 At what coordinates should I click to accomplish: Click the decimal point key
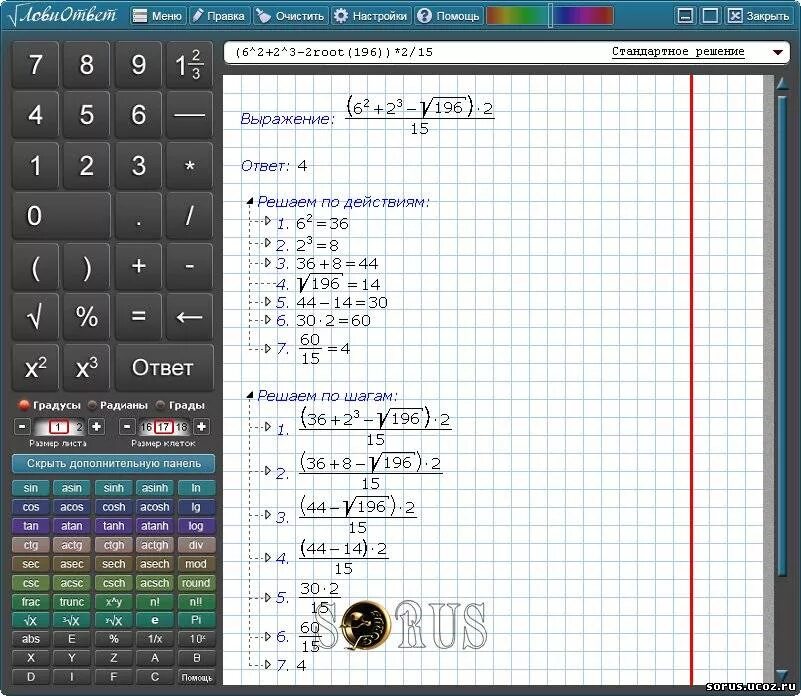(138, 216)
